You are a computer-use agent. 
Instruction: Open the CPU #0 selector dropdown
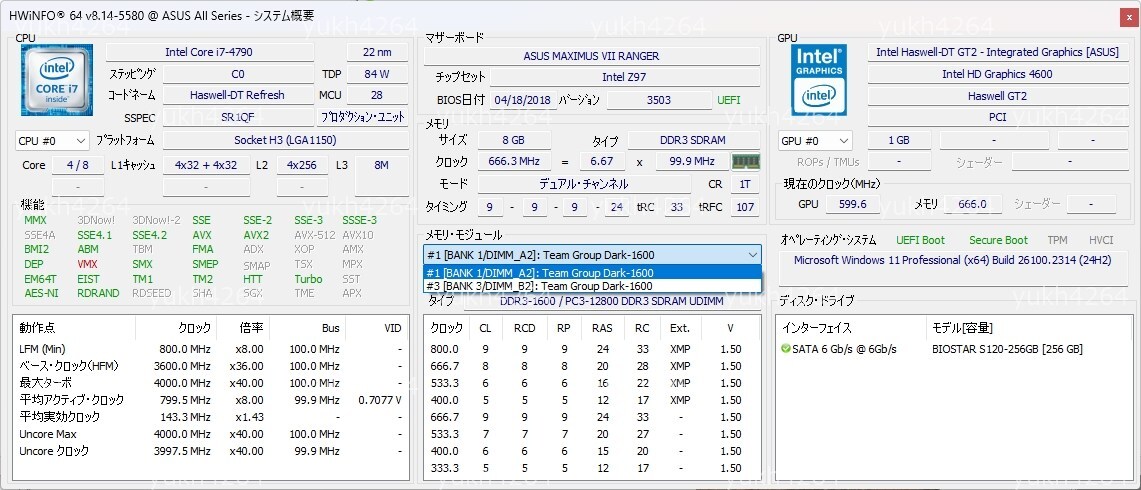pyautogui.click(x=52, y=141)
